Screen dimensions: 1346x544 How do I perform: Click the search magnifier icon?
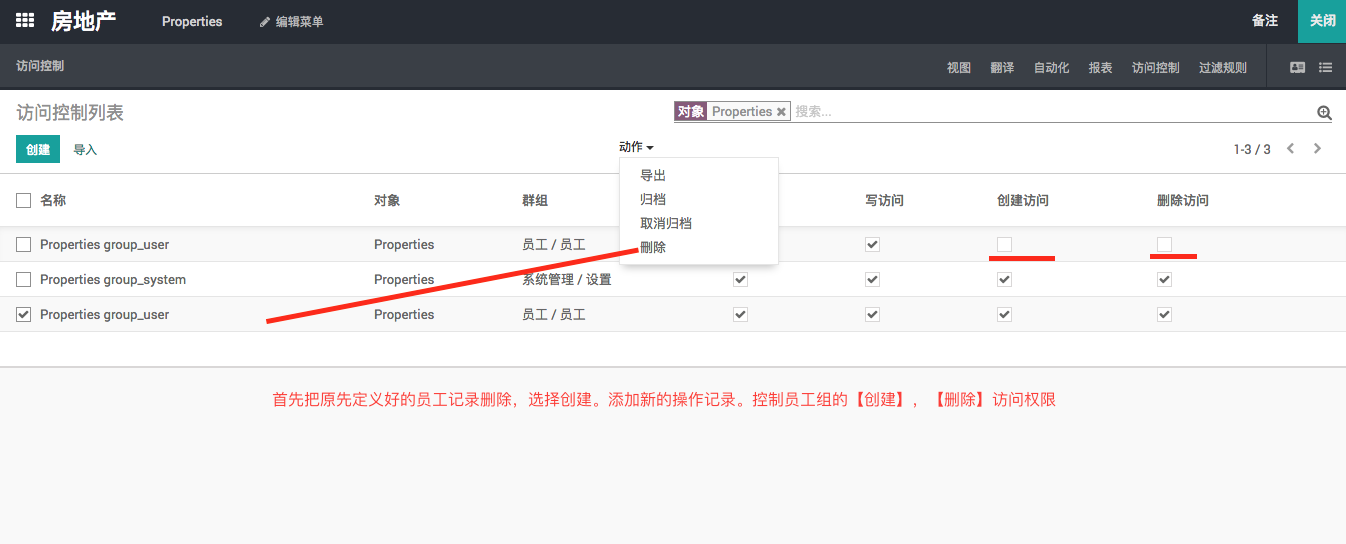[x=1324, y=113]
